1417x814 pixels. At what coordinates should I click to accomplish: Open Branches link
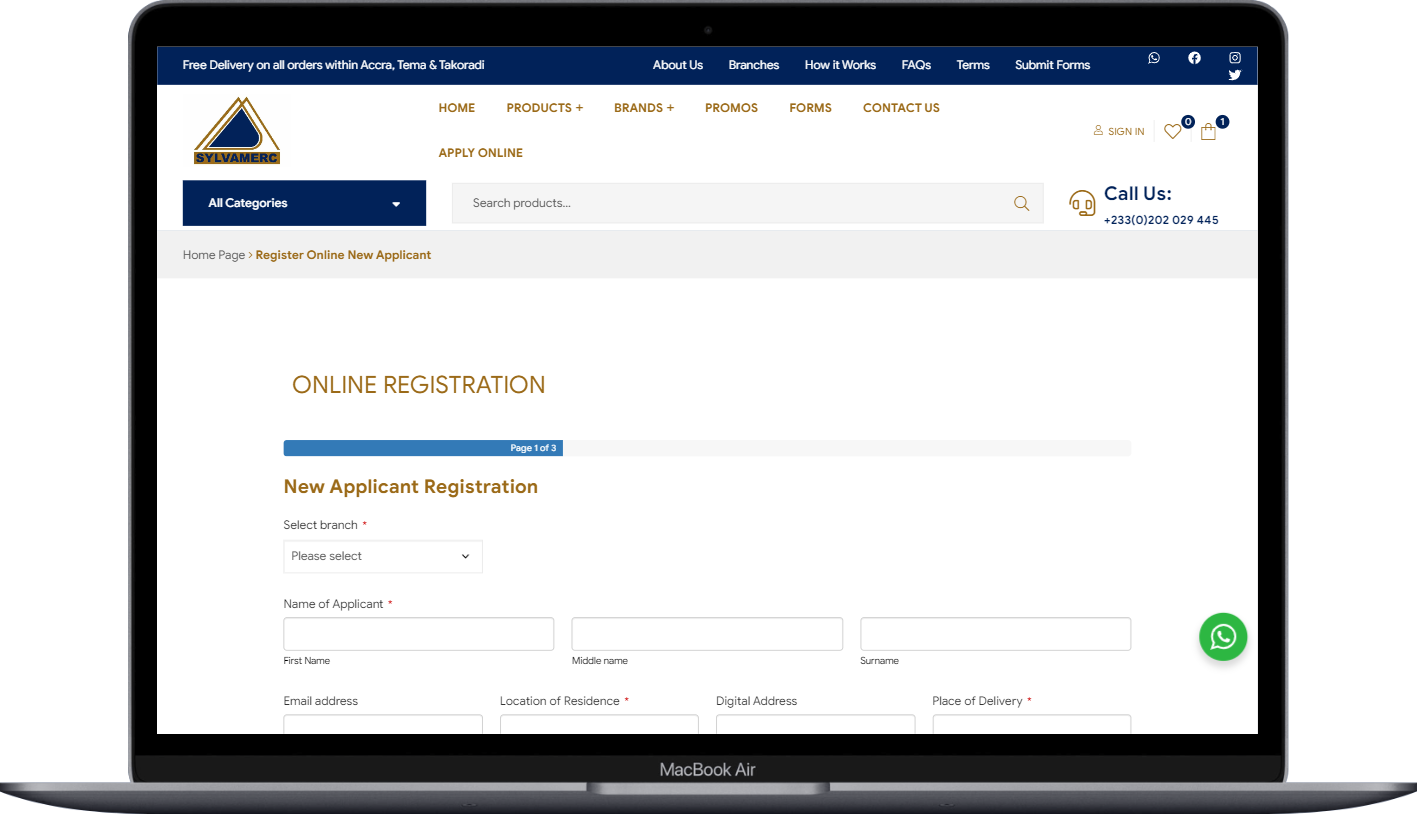point(754,65)
